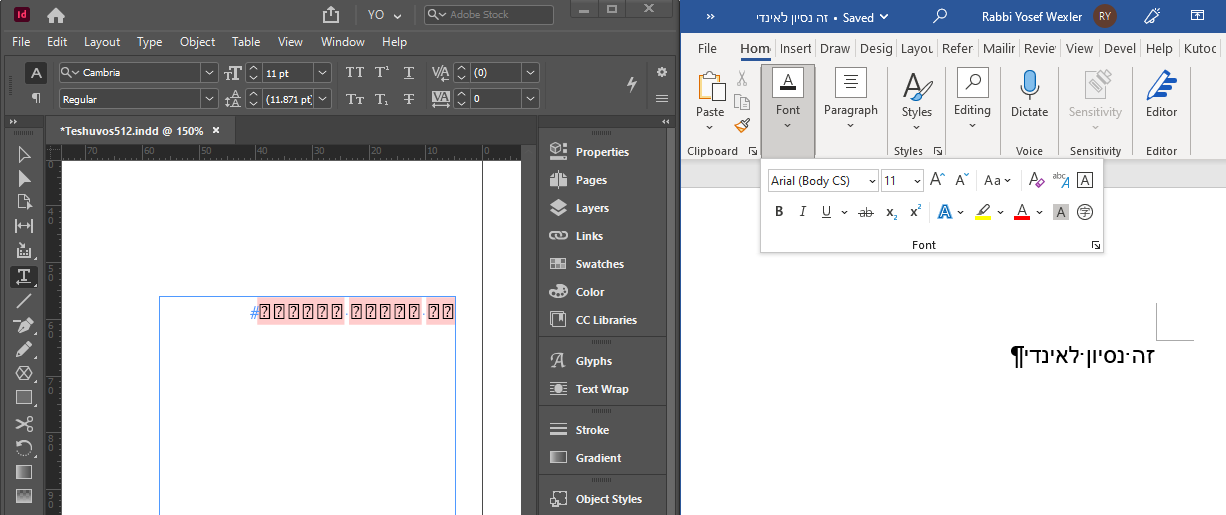Open the Regular font style dropdown
The image size is (1226, 515).
click(x=208, y=99)
